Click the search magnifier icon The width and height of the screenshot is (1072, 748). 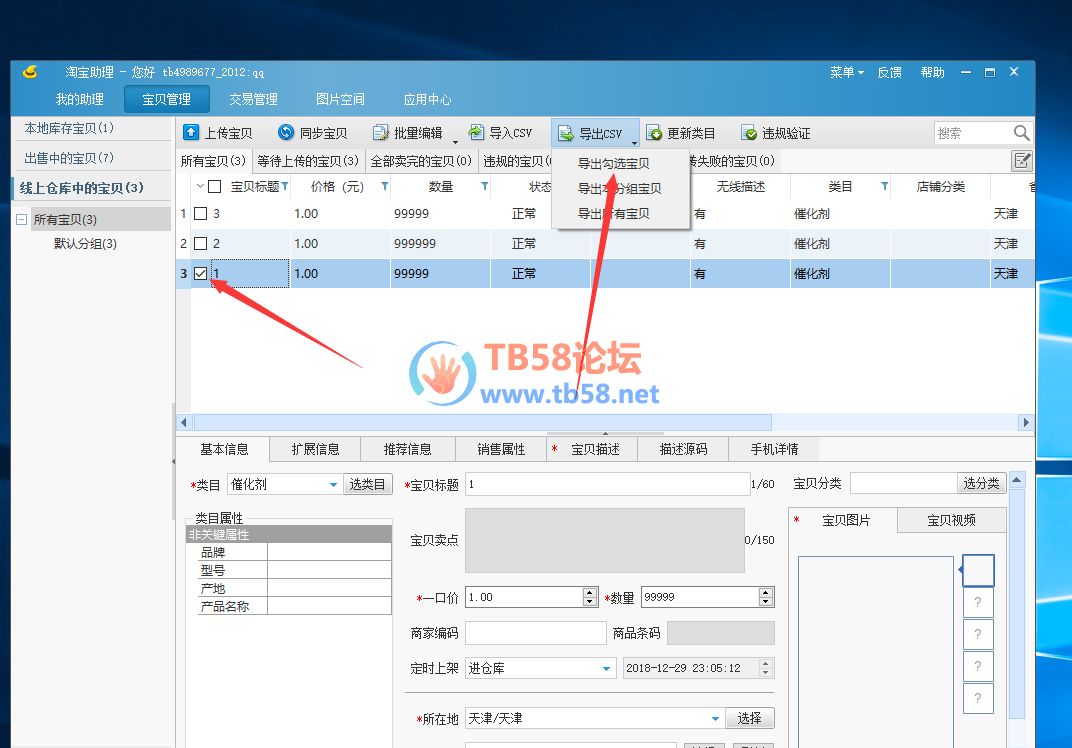pos(1021,133)
